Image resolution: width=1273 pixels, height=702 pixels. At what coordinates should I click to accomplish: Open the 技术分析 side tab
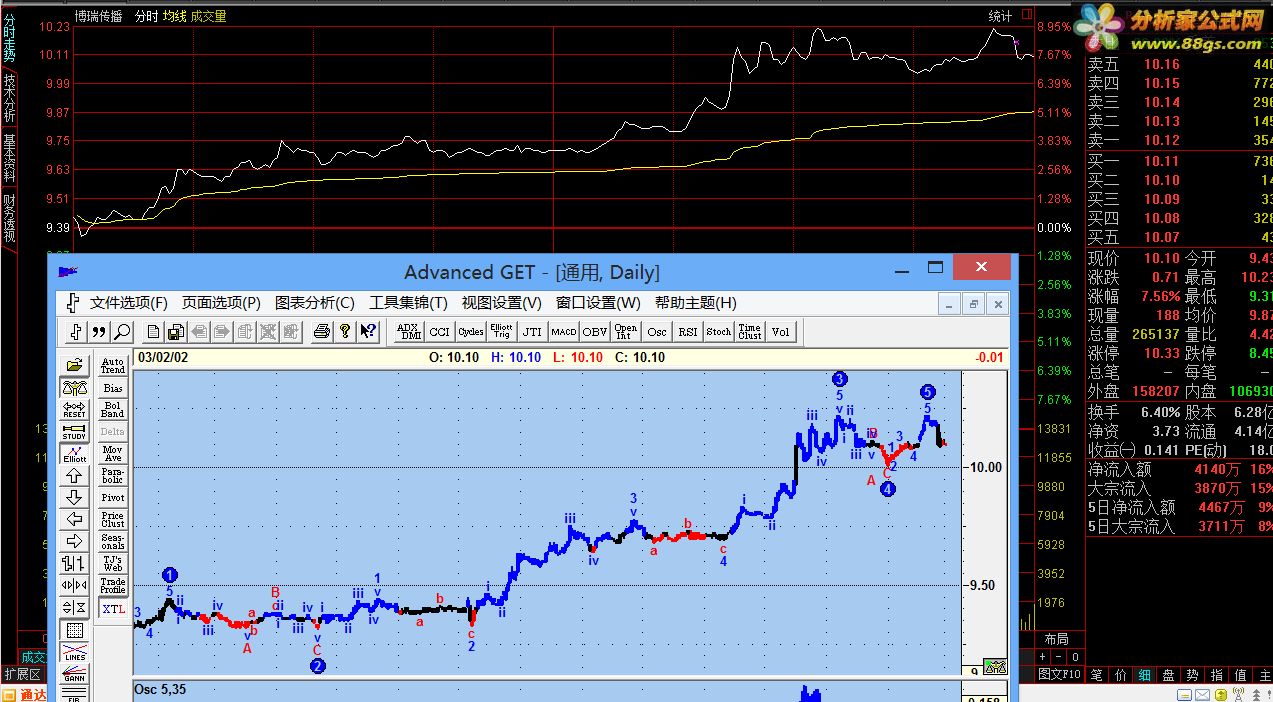tap(9, 98)
